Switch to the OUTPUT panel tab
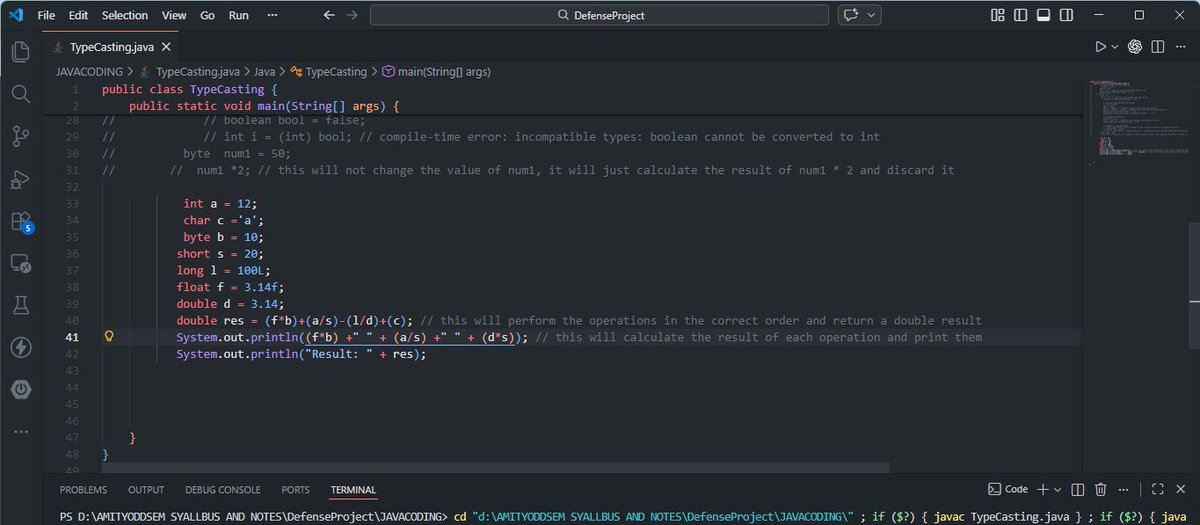 click(x=146, y=490)
